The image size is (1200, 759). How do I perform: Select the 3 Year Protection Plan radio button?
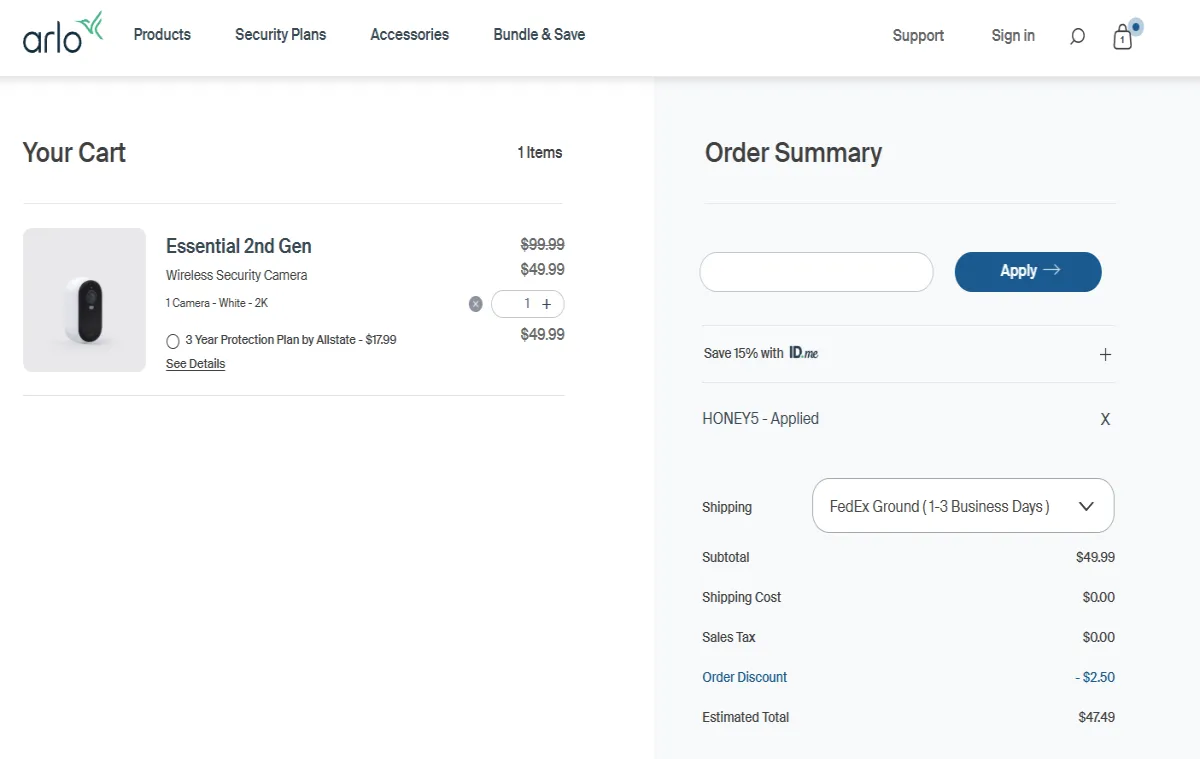pos(172,340)
